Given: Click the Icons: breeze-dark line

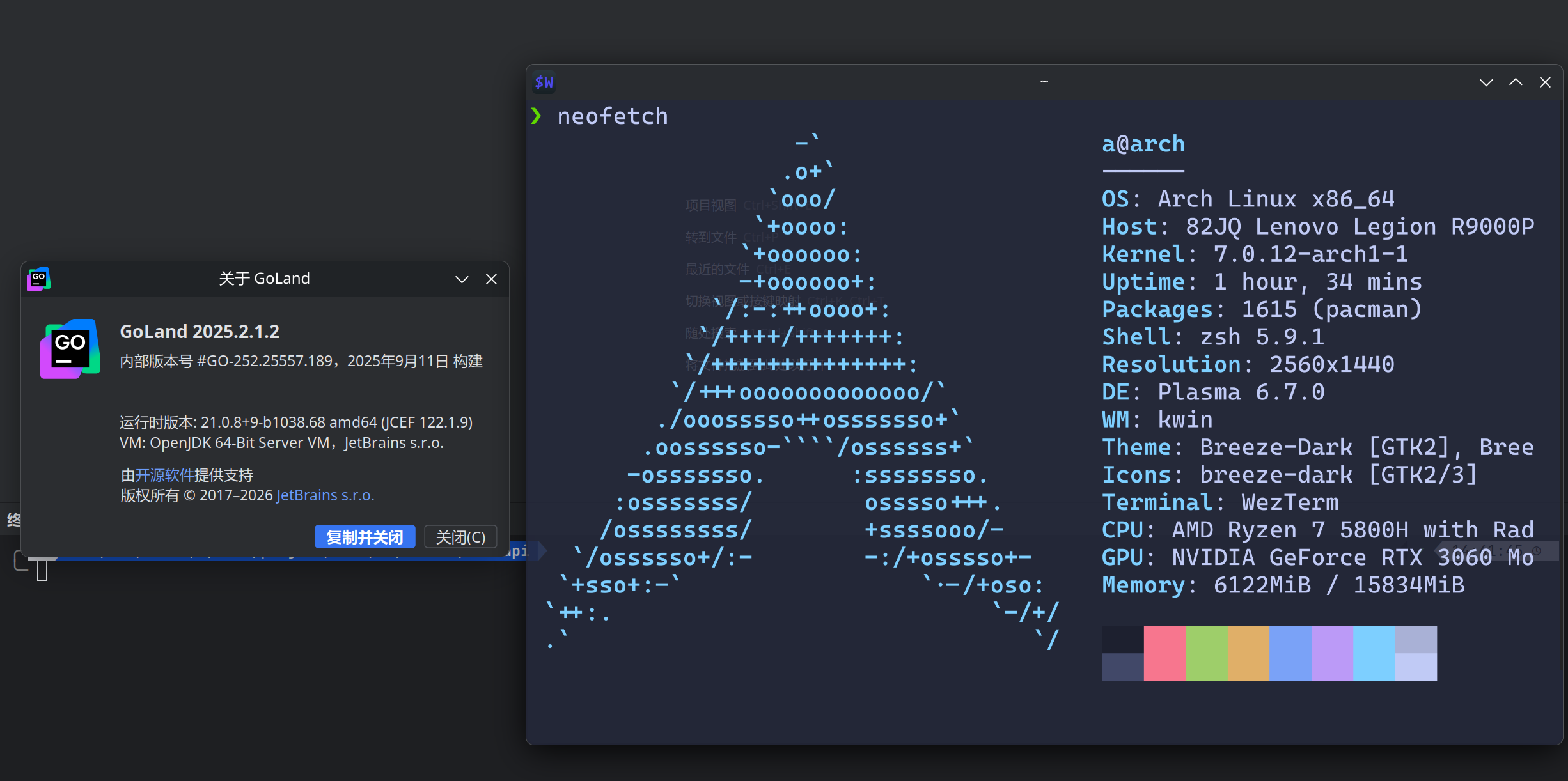Looking at the screenshot, I should pos(1290,475).
